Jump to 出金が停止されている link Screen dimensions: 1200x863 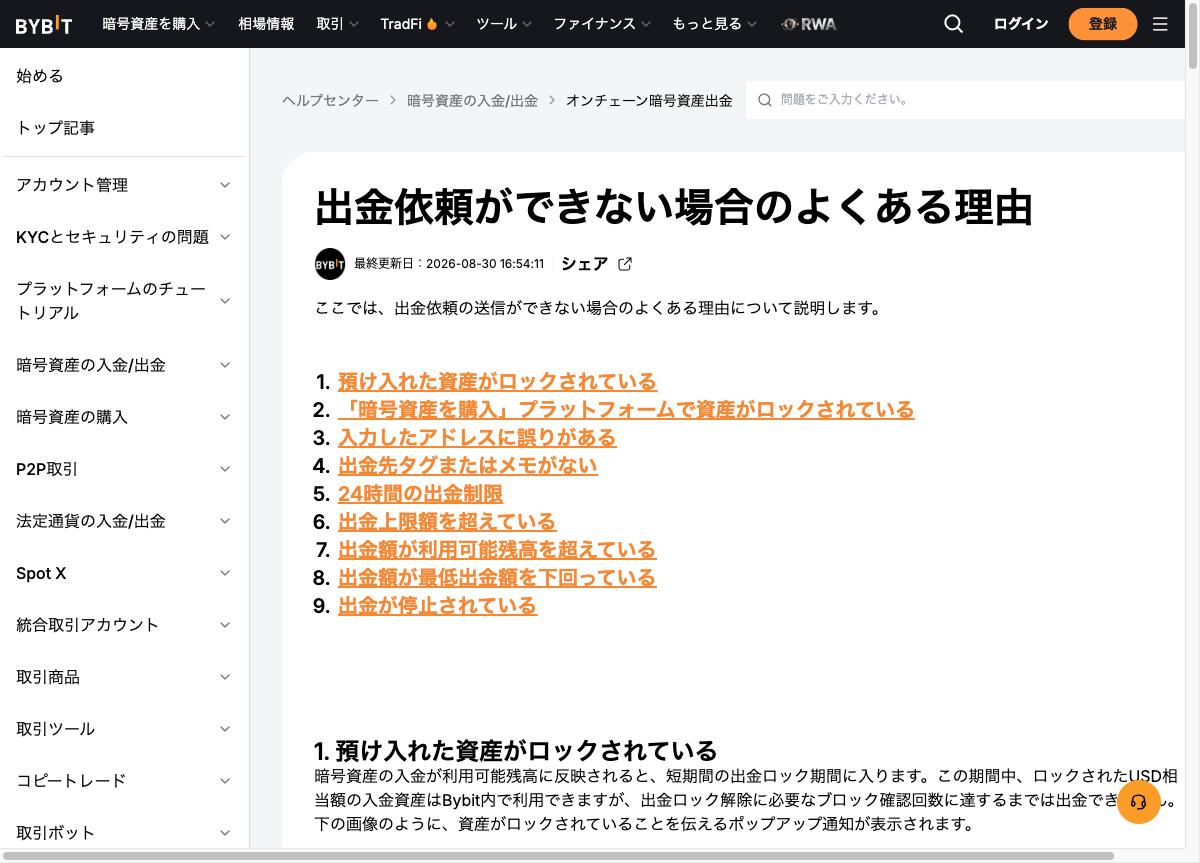(437, 606)
